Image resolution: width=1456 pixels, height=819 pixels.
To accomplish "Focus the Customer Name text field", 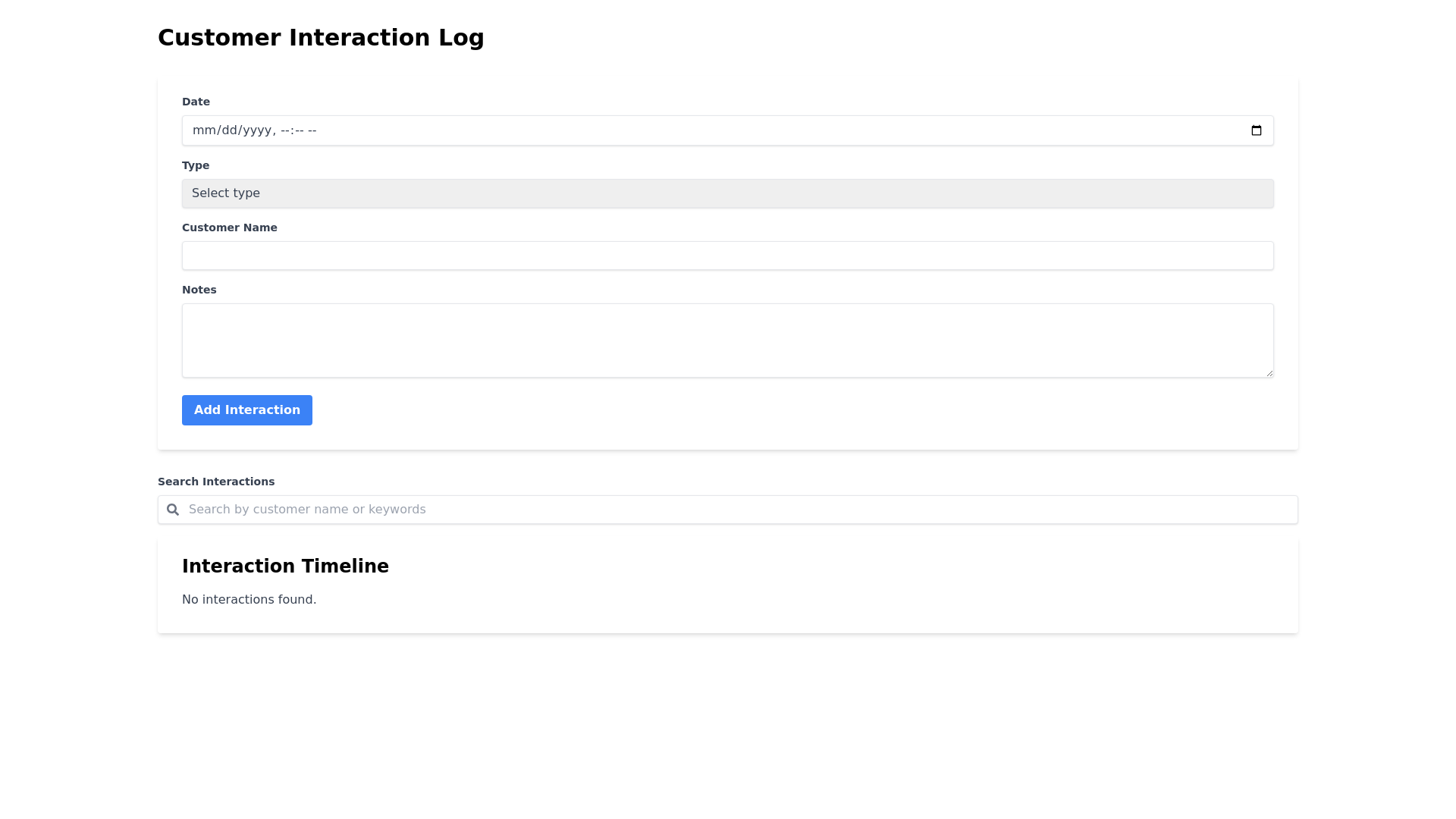I will (x=727, y=256).
